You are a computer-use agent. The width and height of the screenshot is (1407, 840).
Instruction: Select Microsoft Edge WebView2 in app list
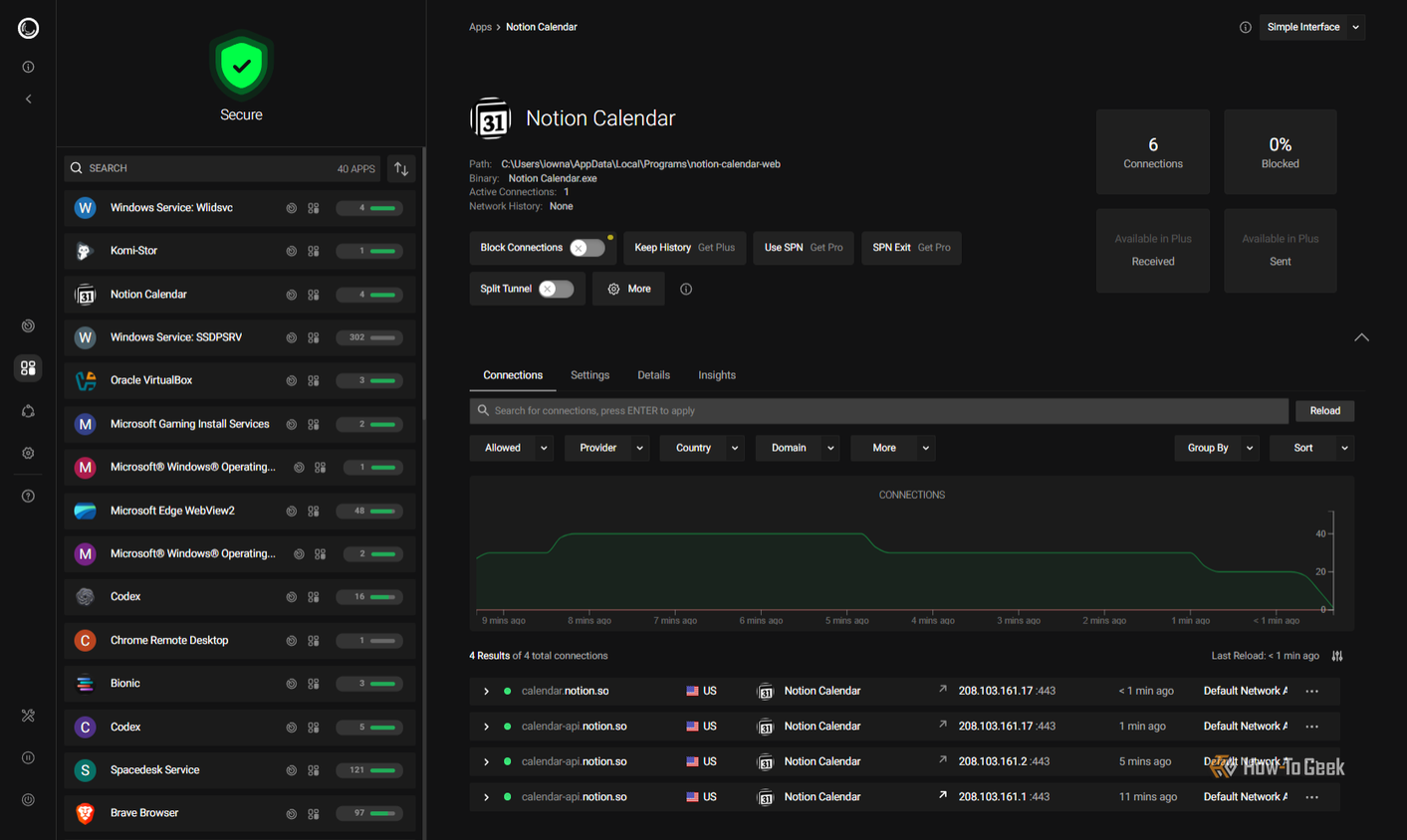click(240, 512)
